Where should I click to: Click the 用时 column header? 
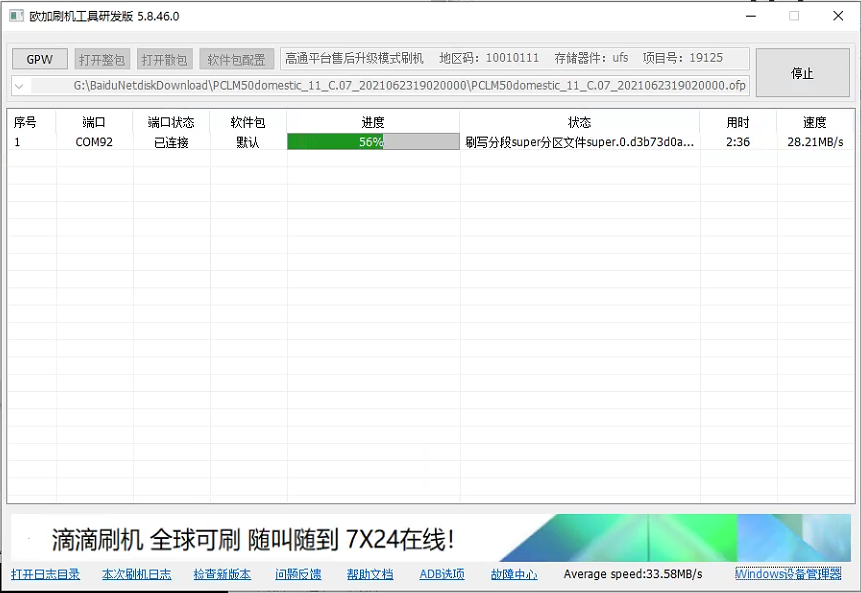(738, 122)
